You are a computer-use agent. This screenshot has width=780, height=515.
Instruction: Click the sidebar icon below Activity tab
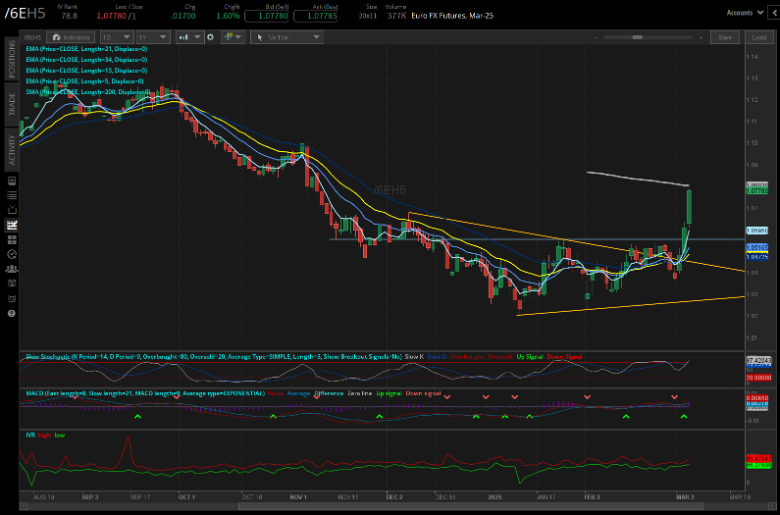pyautogui.click(x=12, y=181)
